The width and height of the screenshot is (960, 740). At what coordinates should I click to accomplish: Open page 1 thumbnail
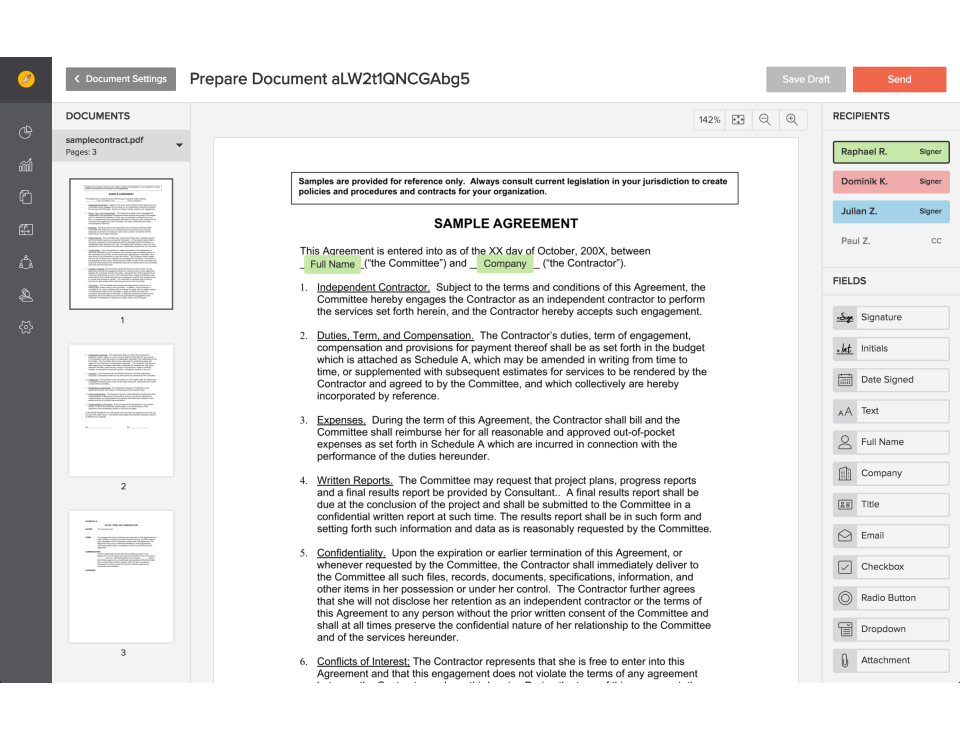(121, 244)
